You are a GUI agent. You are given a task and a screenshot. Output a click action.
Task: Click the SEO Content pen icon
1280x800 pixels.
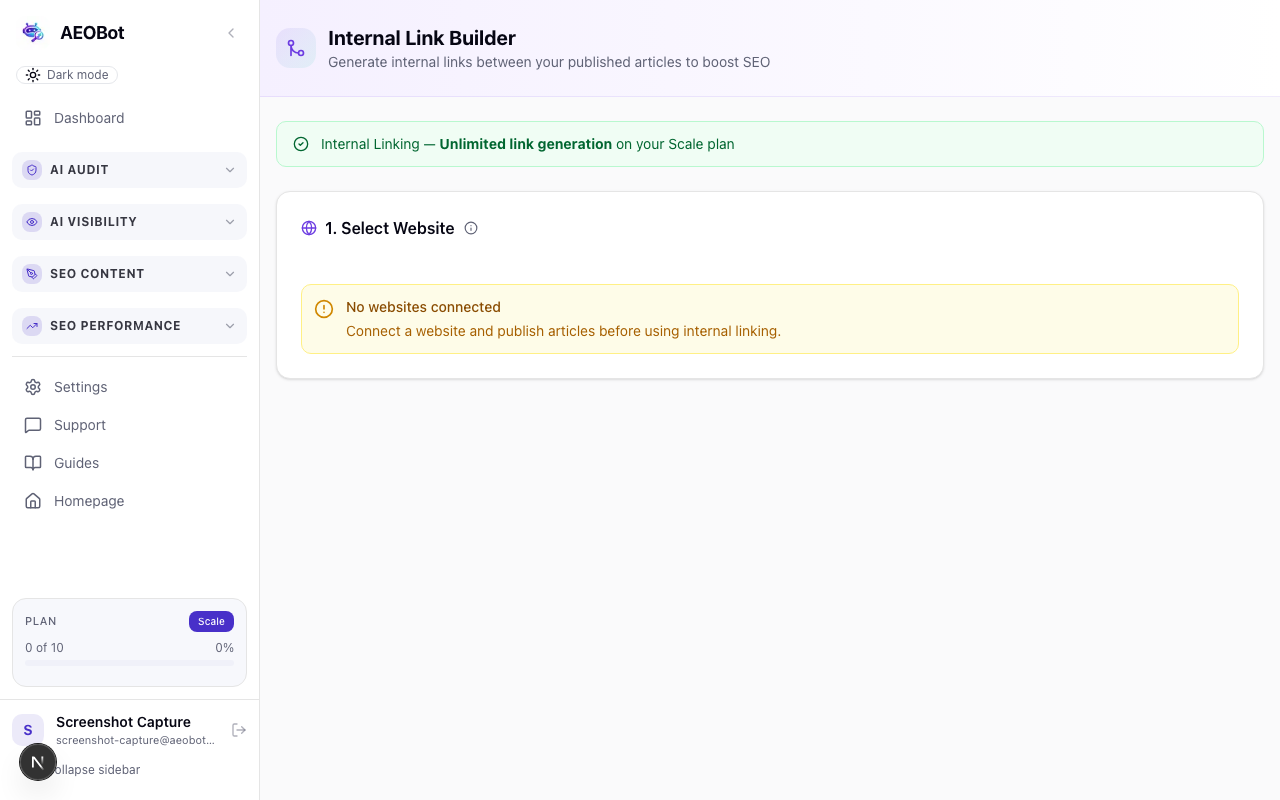(x=32, y=274)
